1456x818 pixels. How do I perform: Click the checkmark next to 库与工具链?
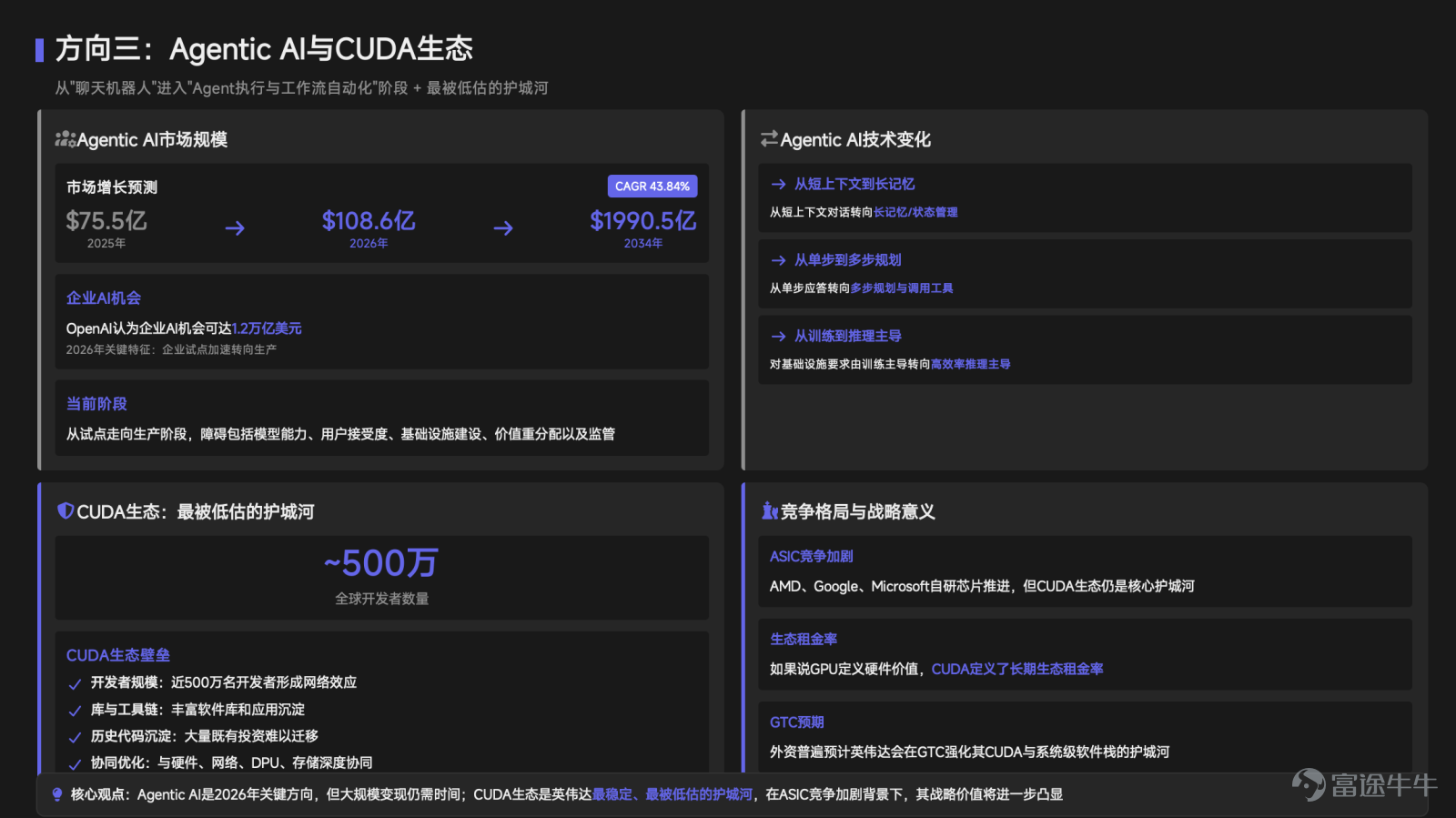pyautogui.click(x=75, y=711)
